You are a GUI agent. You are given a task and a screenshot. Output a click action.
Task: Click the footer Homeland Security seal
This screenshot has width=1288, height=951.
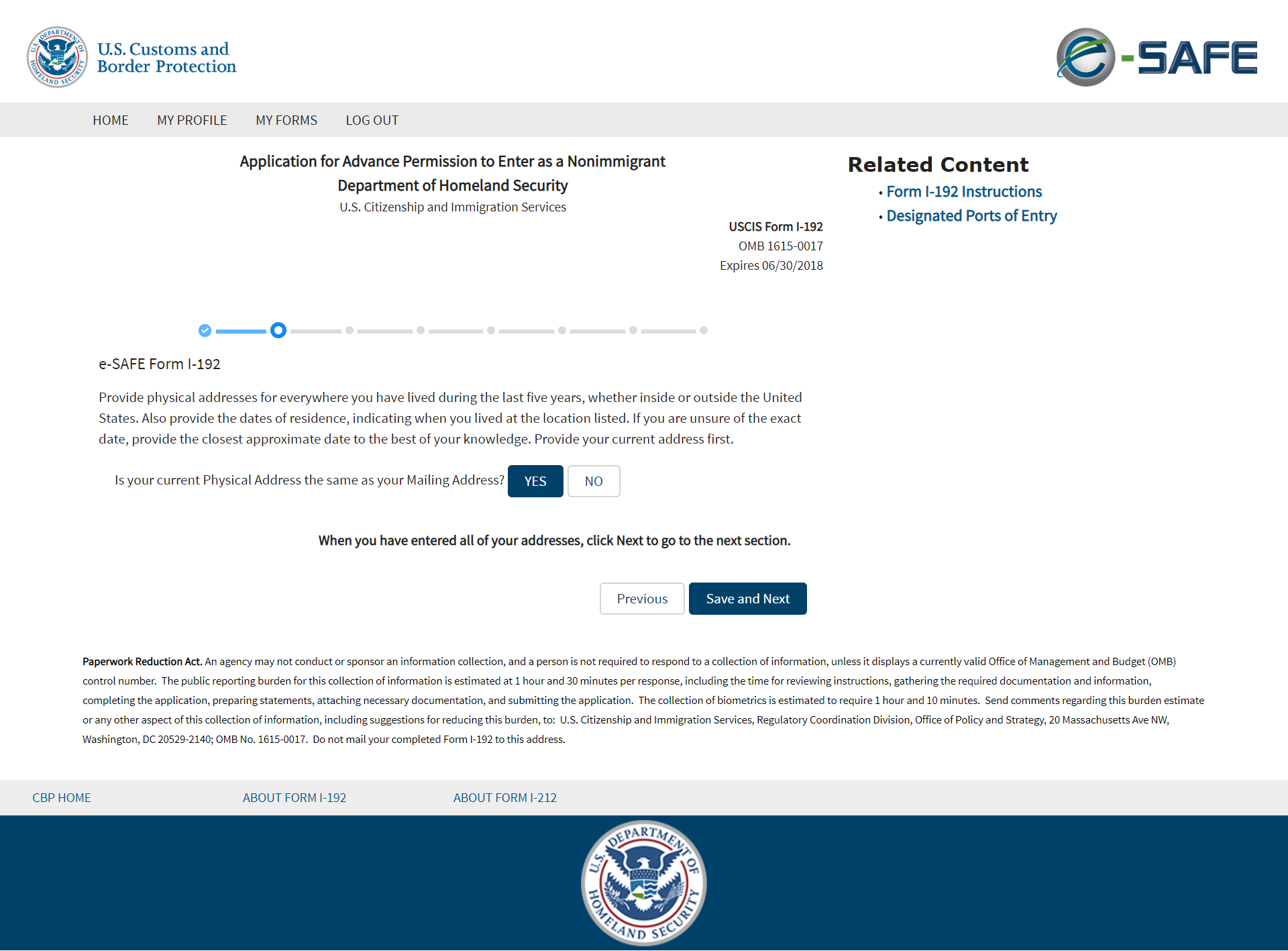coord(643,882)
